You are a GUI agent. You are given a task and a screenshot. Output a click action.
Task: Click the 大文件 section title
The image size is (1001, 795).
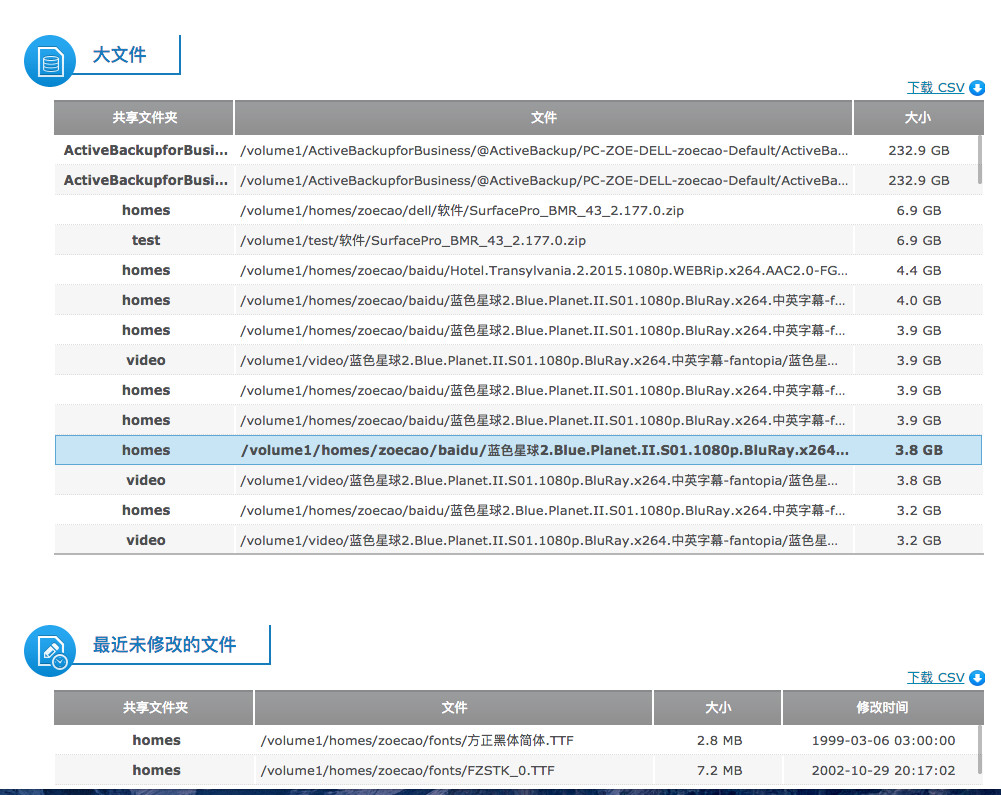119,55
